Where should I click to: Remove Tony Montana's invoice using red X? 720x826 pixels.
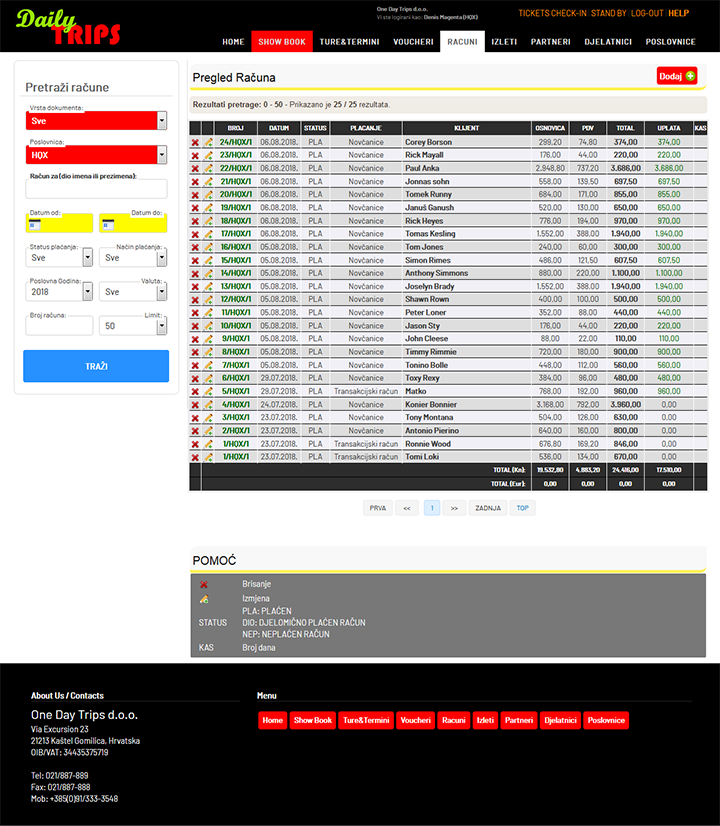point(195,417)
